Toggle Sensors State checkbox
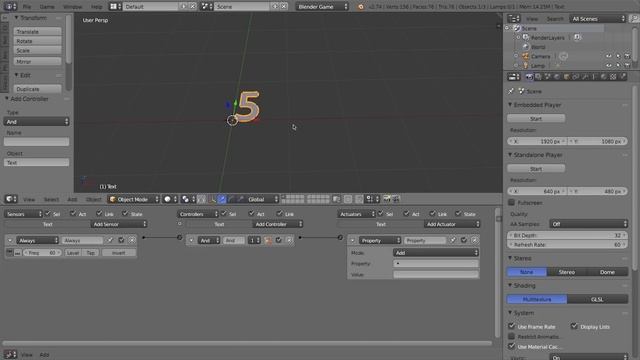The image size is (640, 360). coord(125,213)
